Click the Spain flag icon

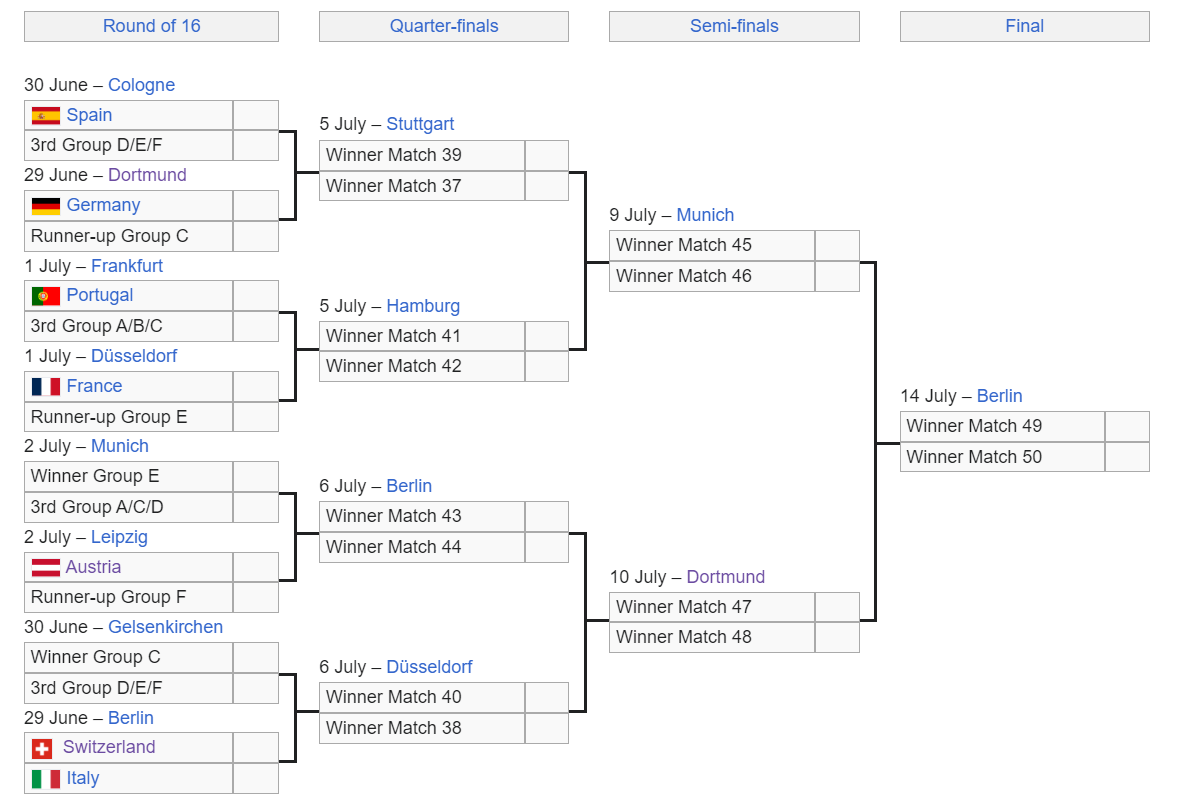pyautogui.click(x=46, y=116)
